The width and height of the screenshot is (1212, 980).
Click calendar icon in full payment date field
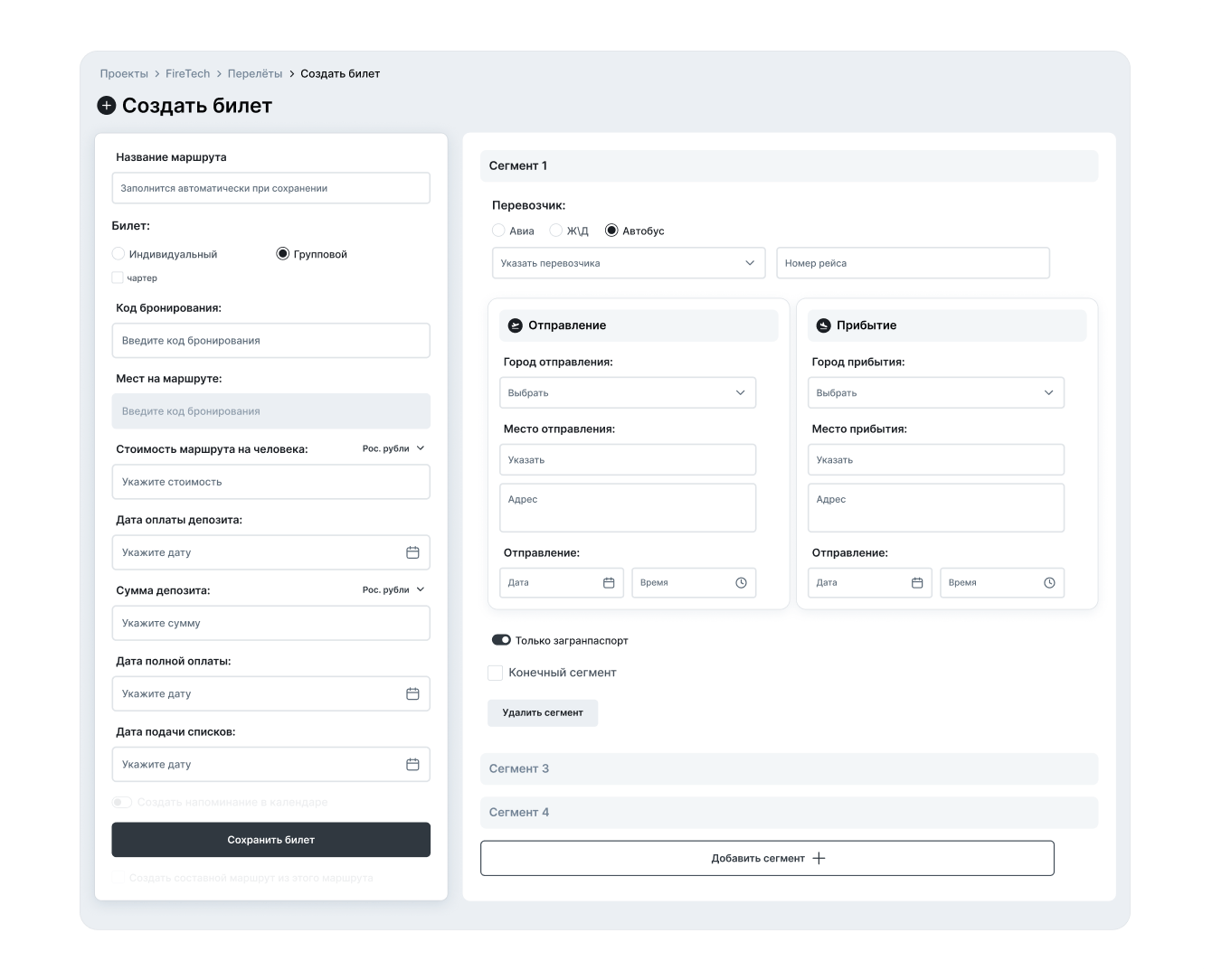coord(412,693)
